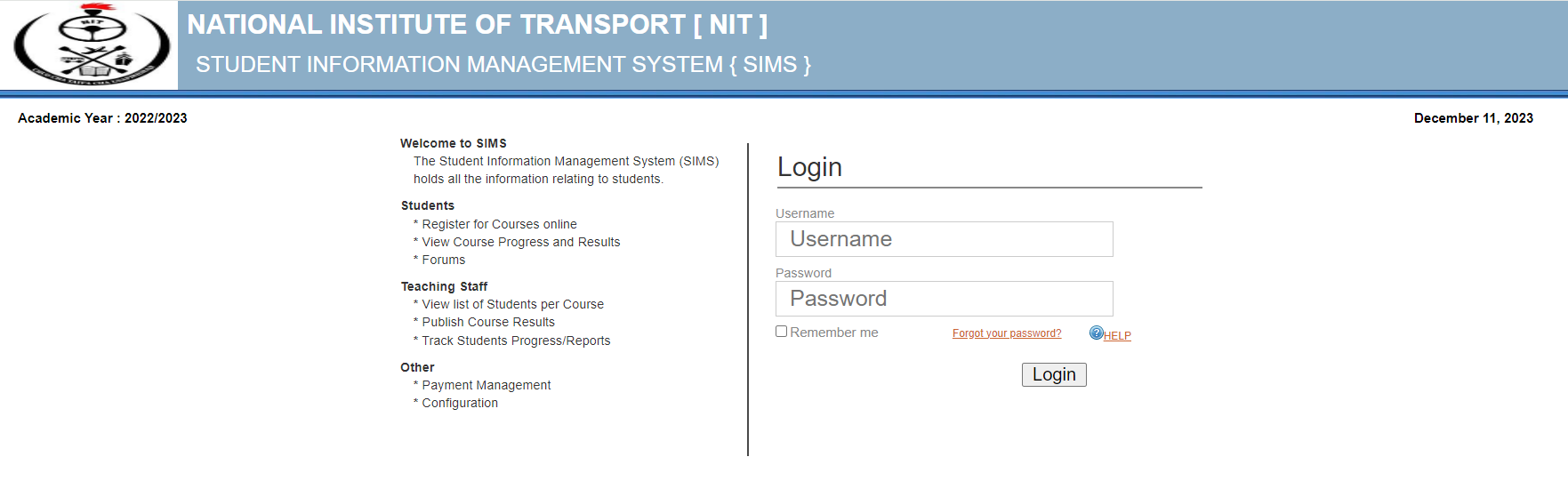The image size is (1568, 489).
Task: Click the Teaching Staff heading
Action: tap(444, 286)
